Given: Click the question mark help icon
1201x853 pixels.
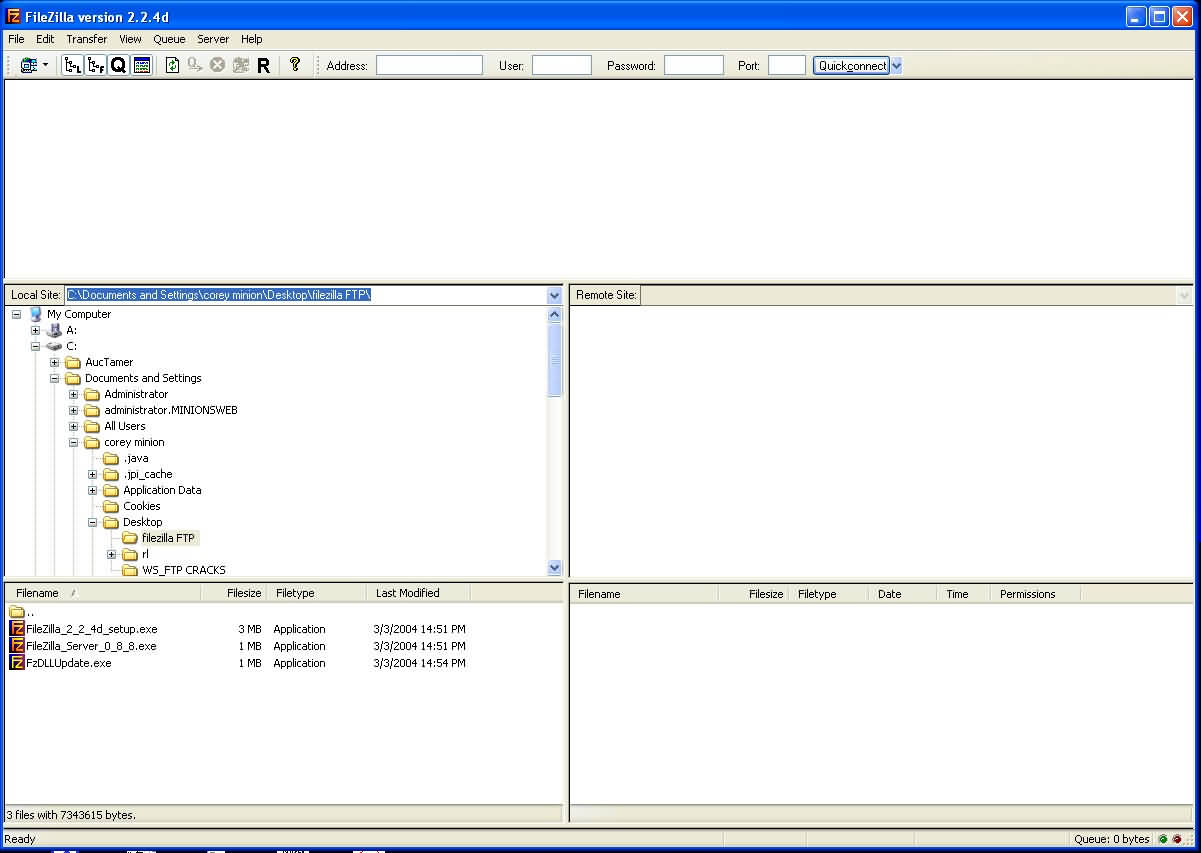Looking at the screenshot, I should click(x=295, y=65).
